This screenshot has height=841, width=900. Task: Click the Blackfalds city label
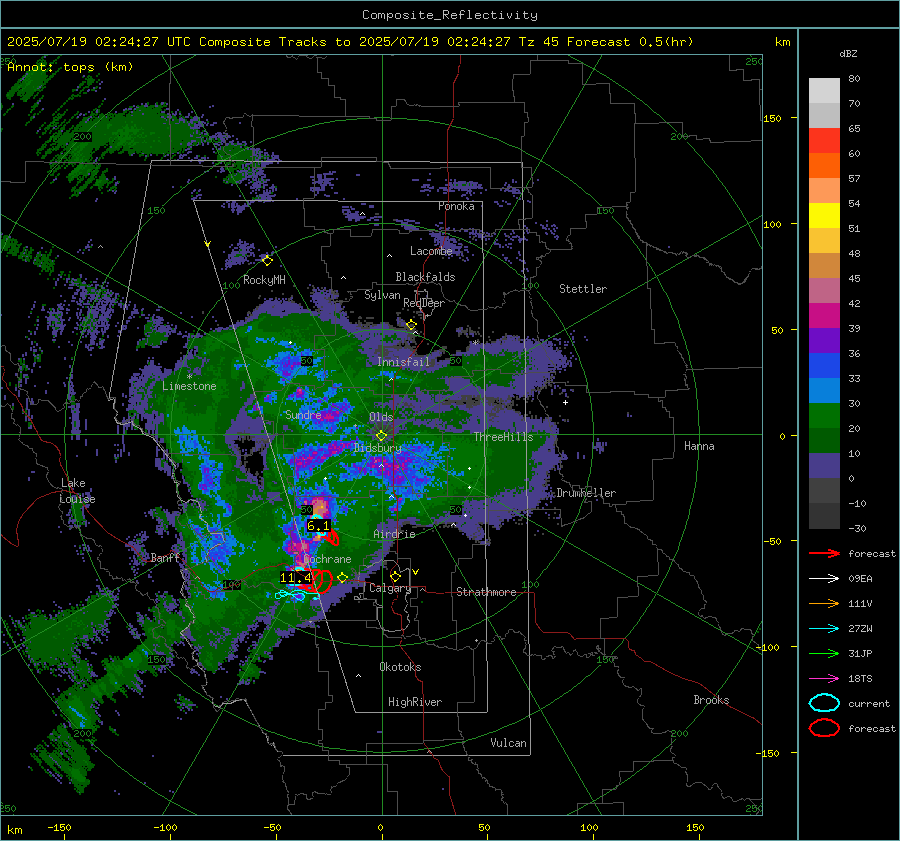tap(425, 277)
